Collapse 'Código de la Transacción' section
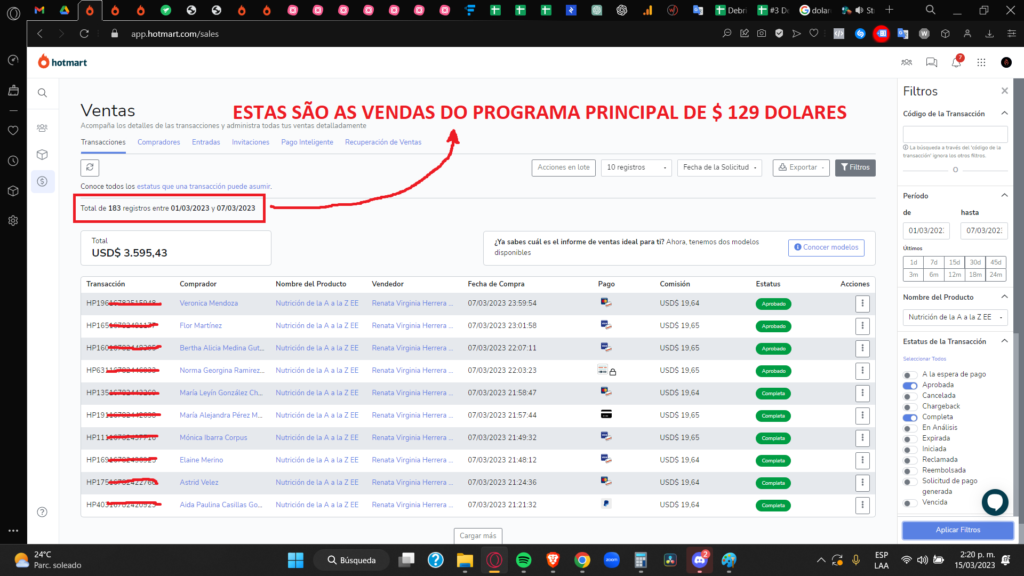1024x576 pixels. click(1004, 114)
